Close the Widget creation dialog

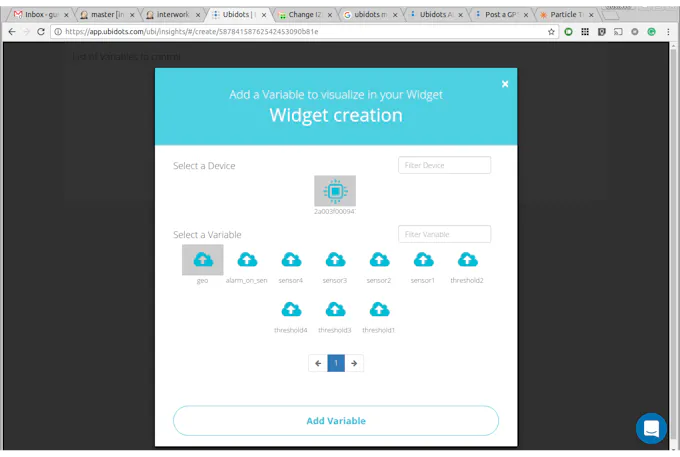505,84
